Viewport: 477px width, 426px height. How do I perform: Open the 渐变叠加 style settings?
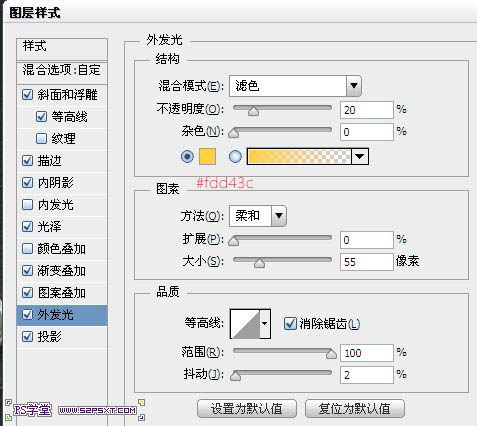[x=62, y=271]
